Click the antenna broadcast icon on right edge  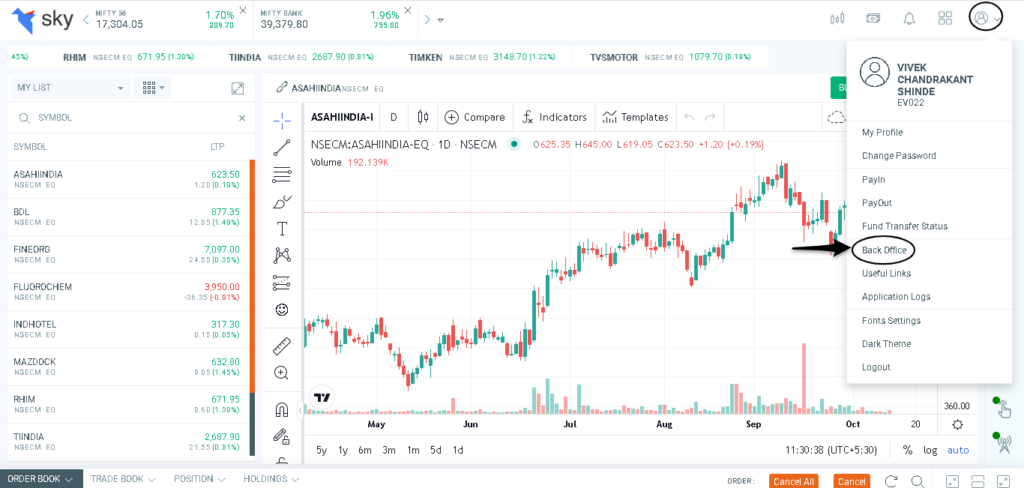(1004, 444)
